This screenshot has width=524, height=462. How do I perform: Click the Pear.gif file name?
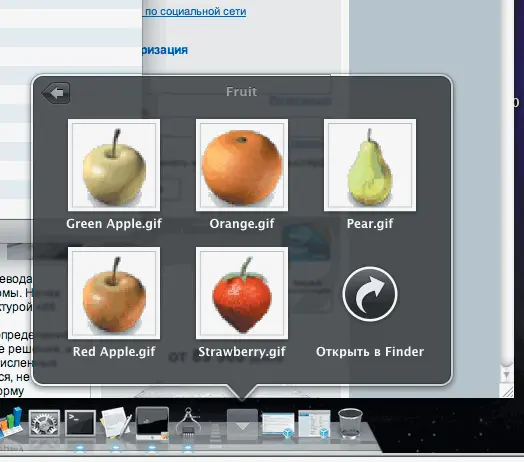(x=370, y=224)
